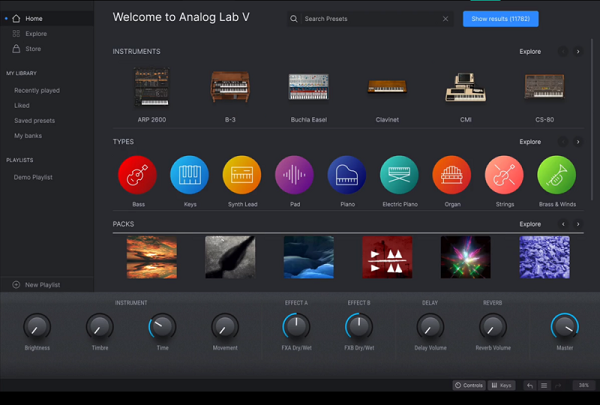Click the Search Presets field

[370, 19]
